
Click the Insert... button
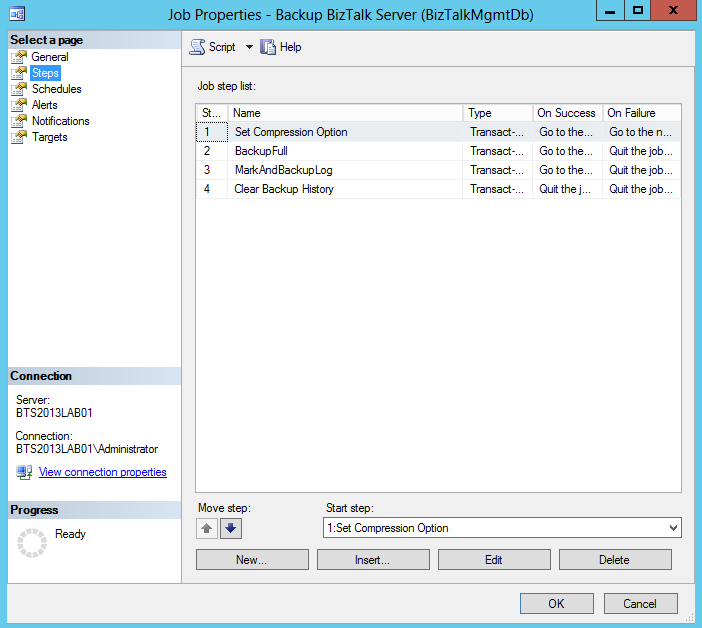[x=372, y=560]
